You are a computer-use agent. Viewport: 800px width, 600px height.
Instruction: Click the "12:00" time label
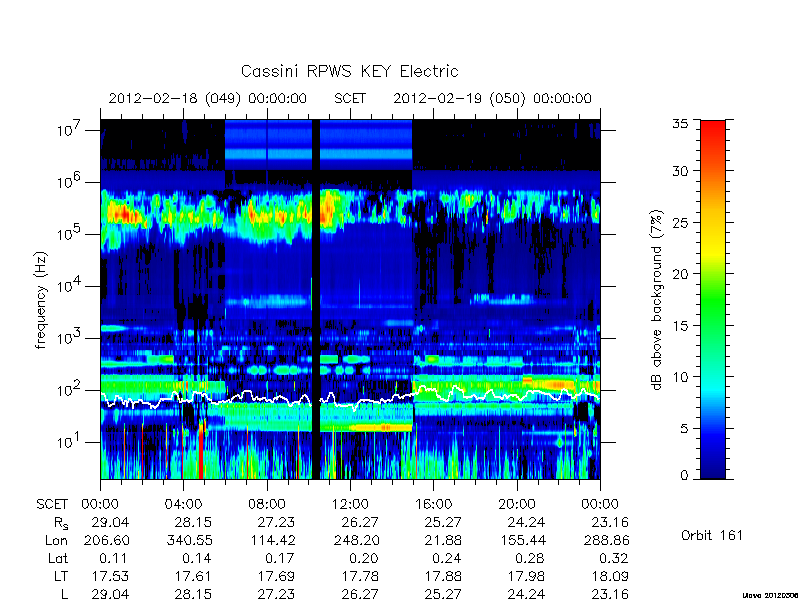tap(350, 504)
